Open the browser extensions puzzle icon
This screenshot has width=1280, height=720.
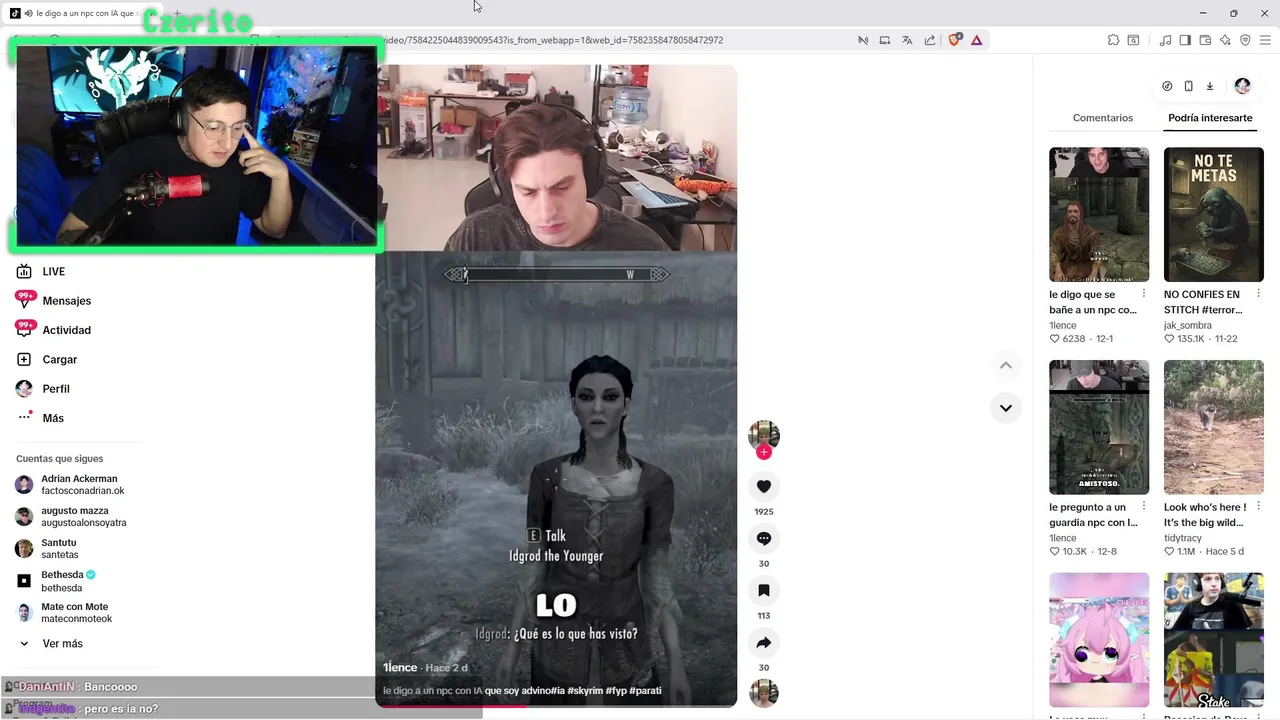click(x=1113, y=40)
